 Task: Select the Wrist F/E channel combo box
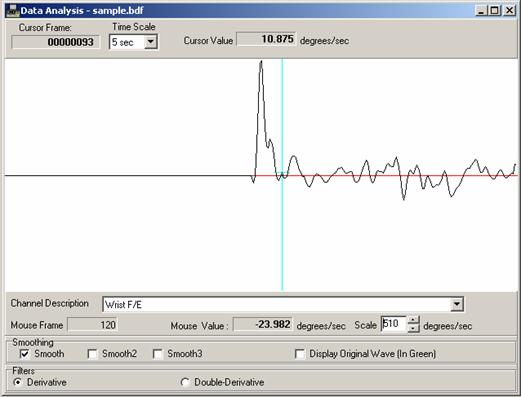[x=283, y=304]
